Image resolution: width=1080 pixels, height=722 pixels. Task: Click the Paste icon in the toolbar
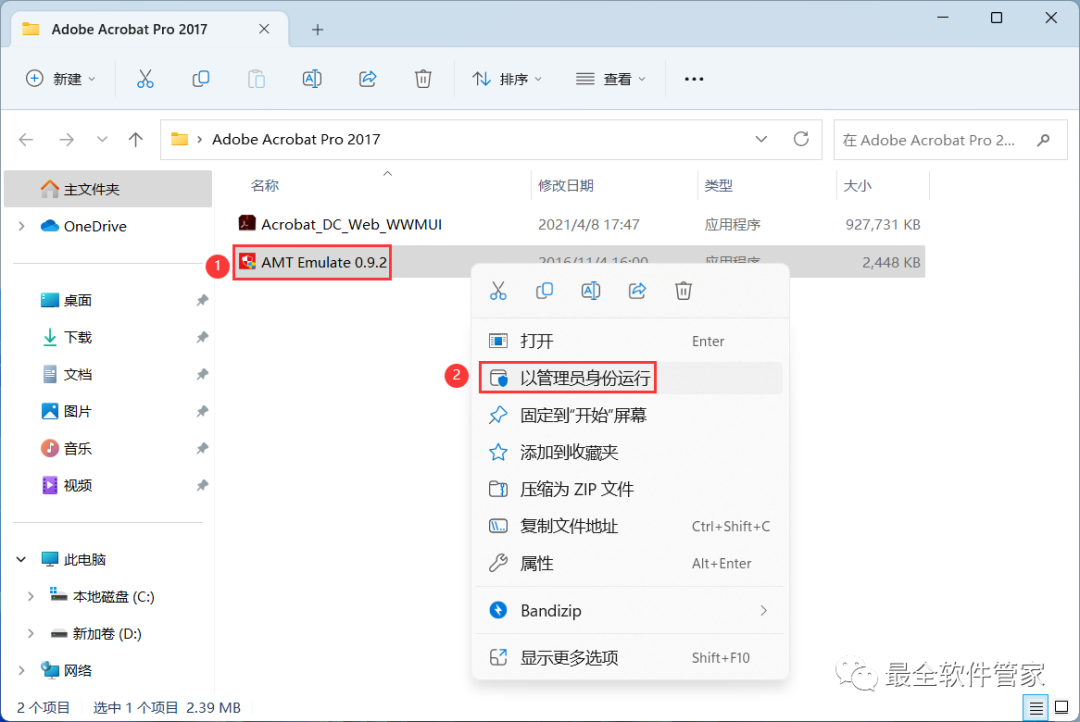tap(256, 79)
